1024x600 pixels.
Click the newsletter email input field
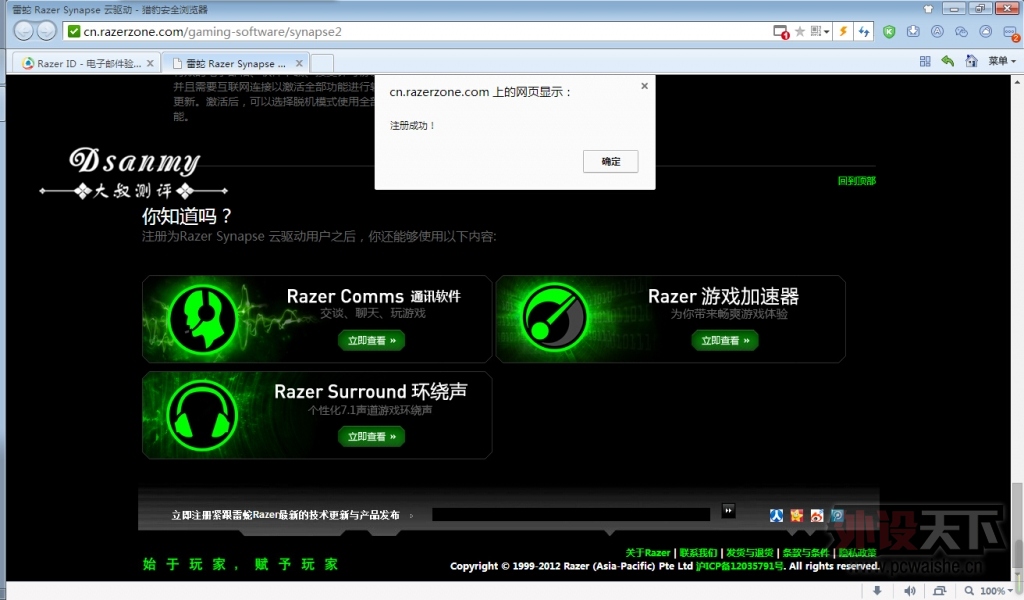571,514
